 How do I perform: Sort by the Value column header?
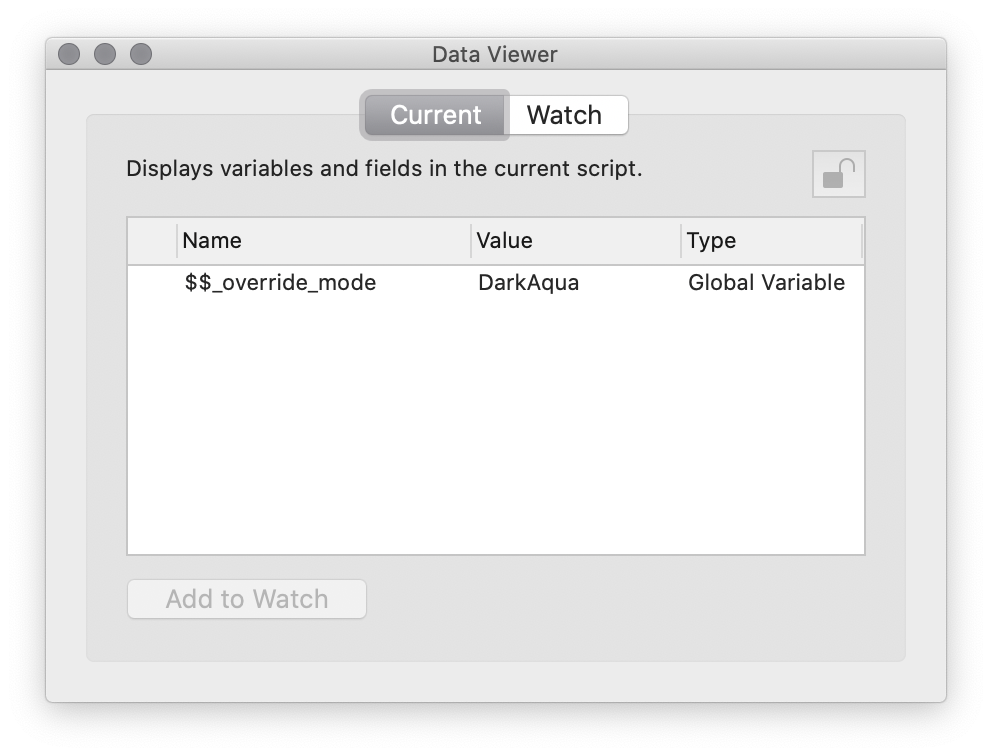click(x=505, y=240)
